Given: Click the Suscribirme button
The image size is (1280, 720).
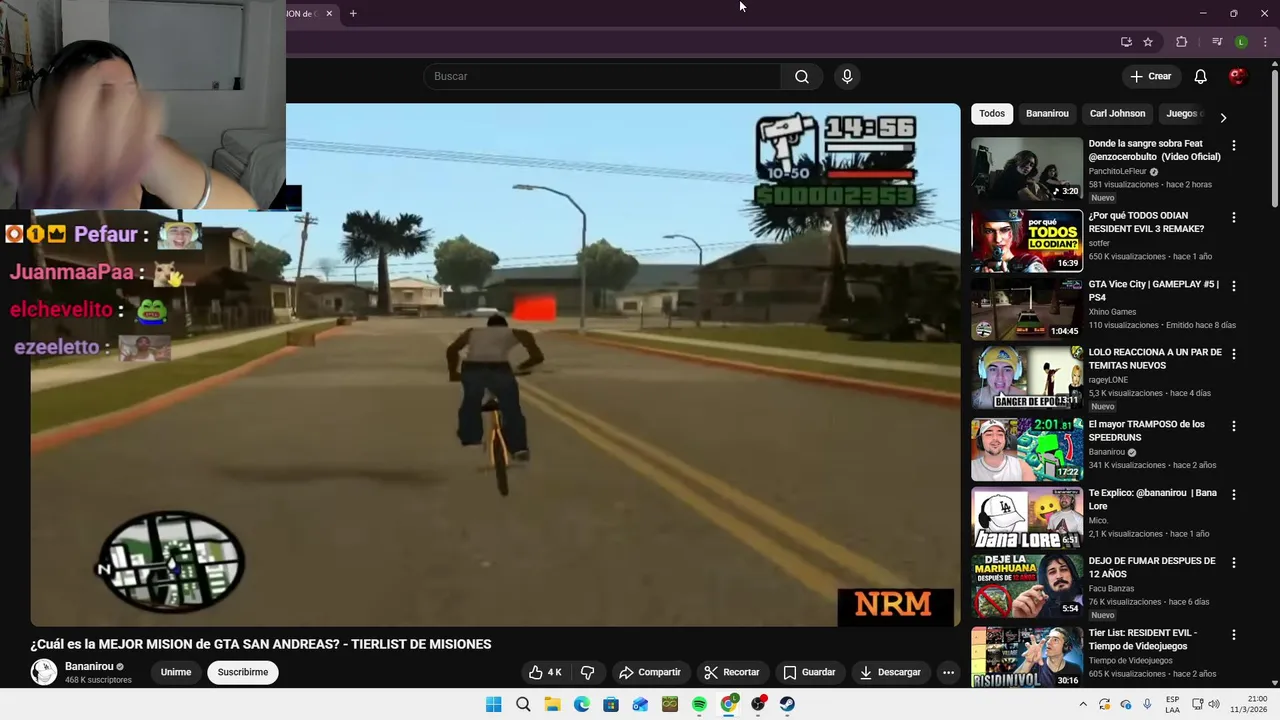Looking at the screenshot, I should coord(243,672).
